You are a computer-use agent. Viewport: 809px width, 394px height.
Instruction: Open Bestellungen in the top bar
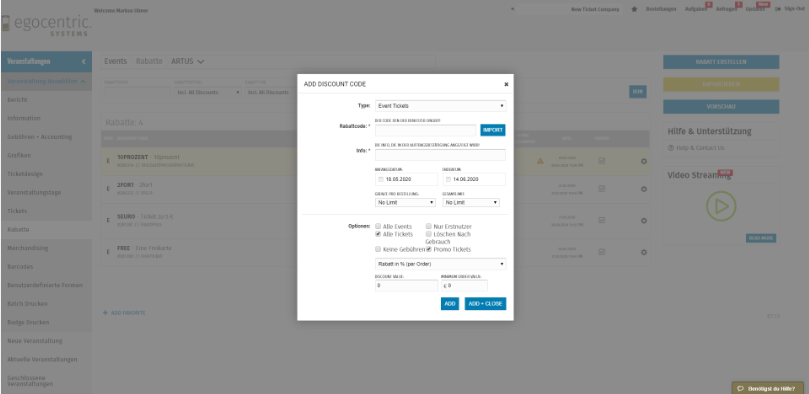point(661,9)
